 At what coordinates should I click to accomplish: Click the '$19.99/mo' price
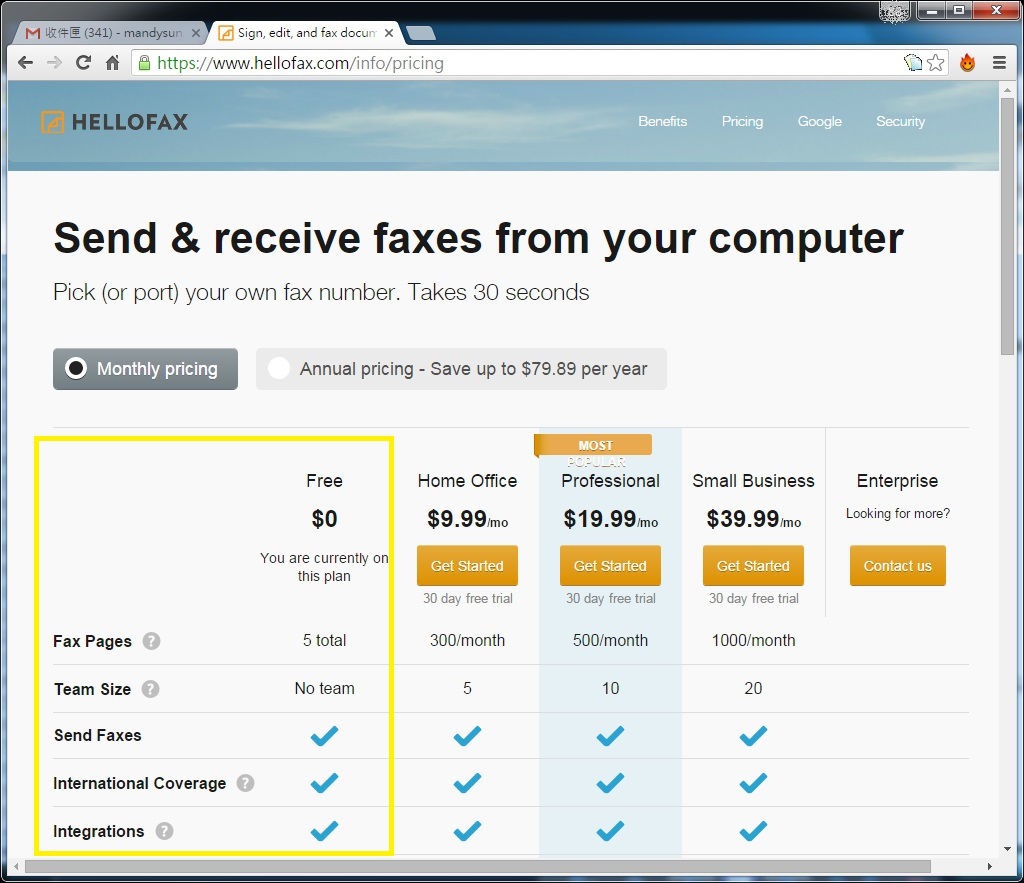tap(611, 519)
